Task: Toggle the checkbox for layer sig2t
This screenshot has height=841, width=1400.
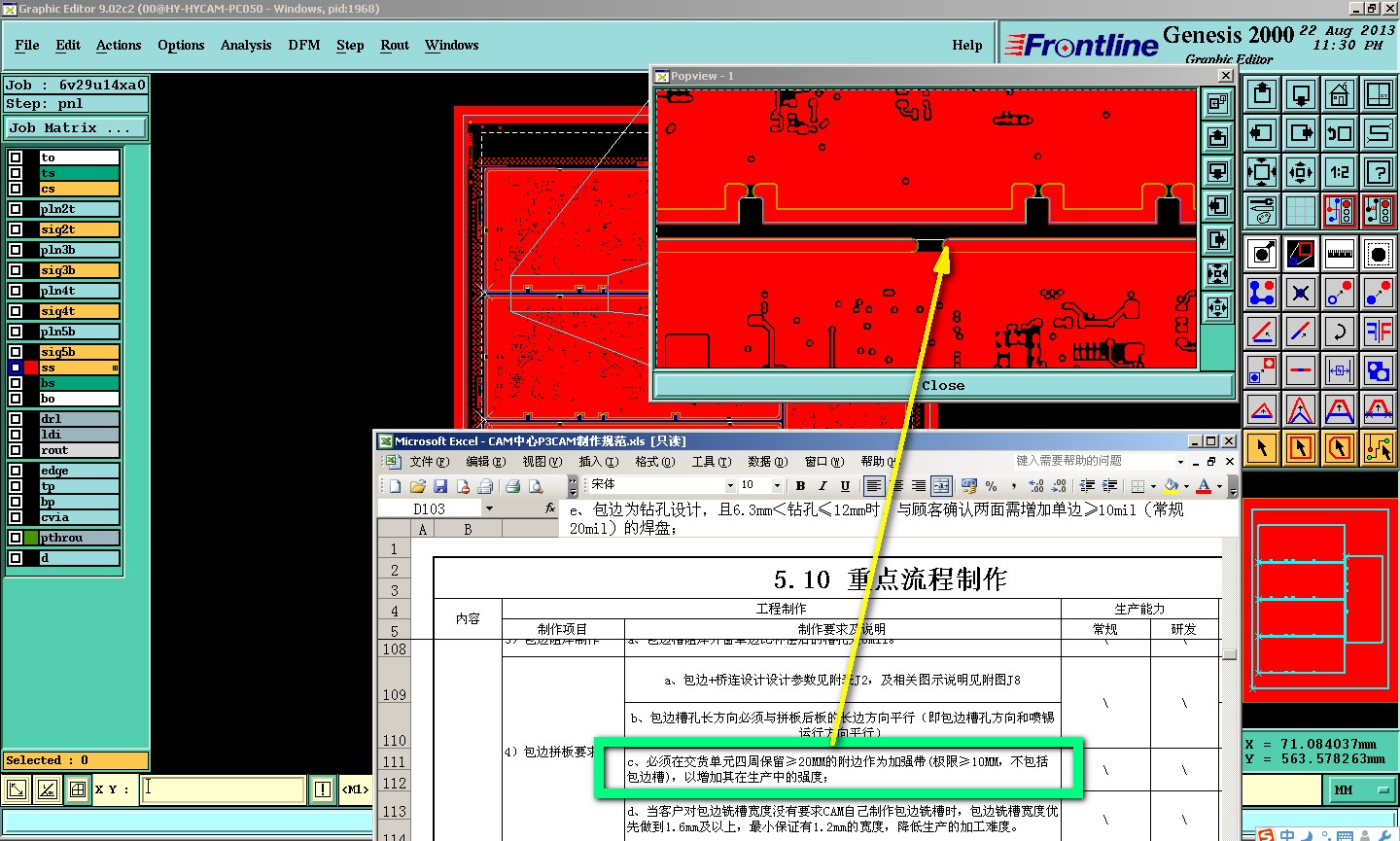Action: (x=16, y=229)
